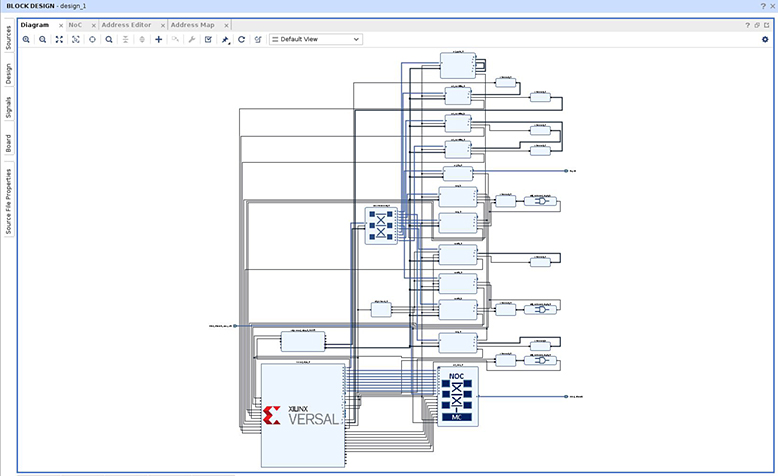This screenshot has width=778, height=476.
Task: Select the NOC MC block
Action: pyautogui.click(x=457, y=396)
